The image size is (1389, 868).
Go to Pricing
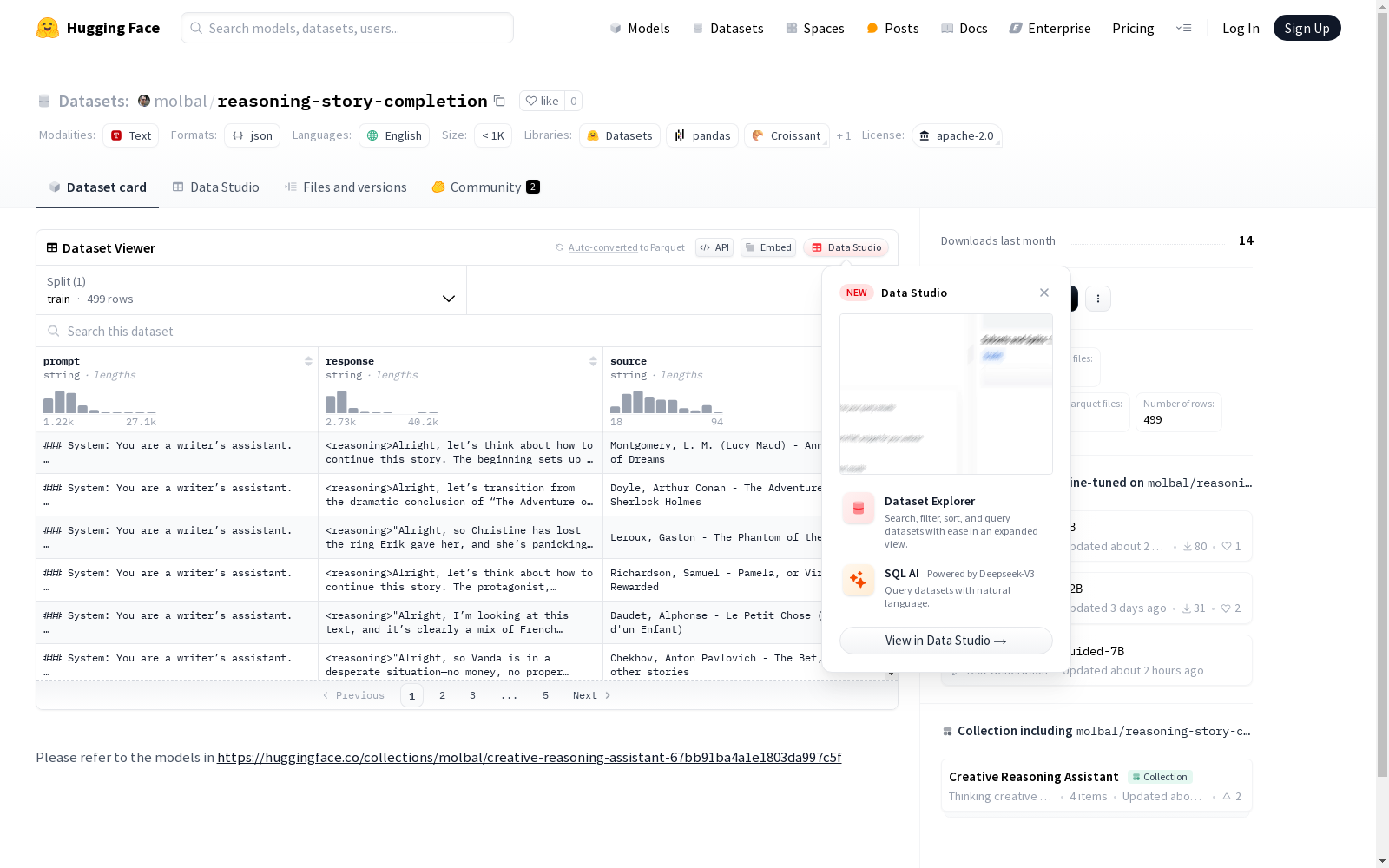click(1133, 28)
